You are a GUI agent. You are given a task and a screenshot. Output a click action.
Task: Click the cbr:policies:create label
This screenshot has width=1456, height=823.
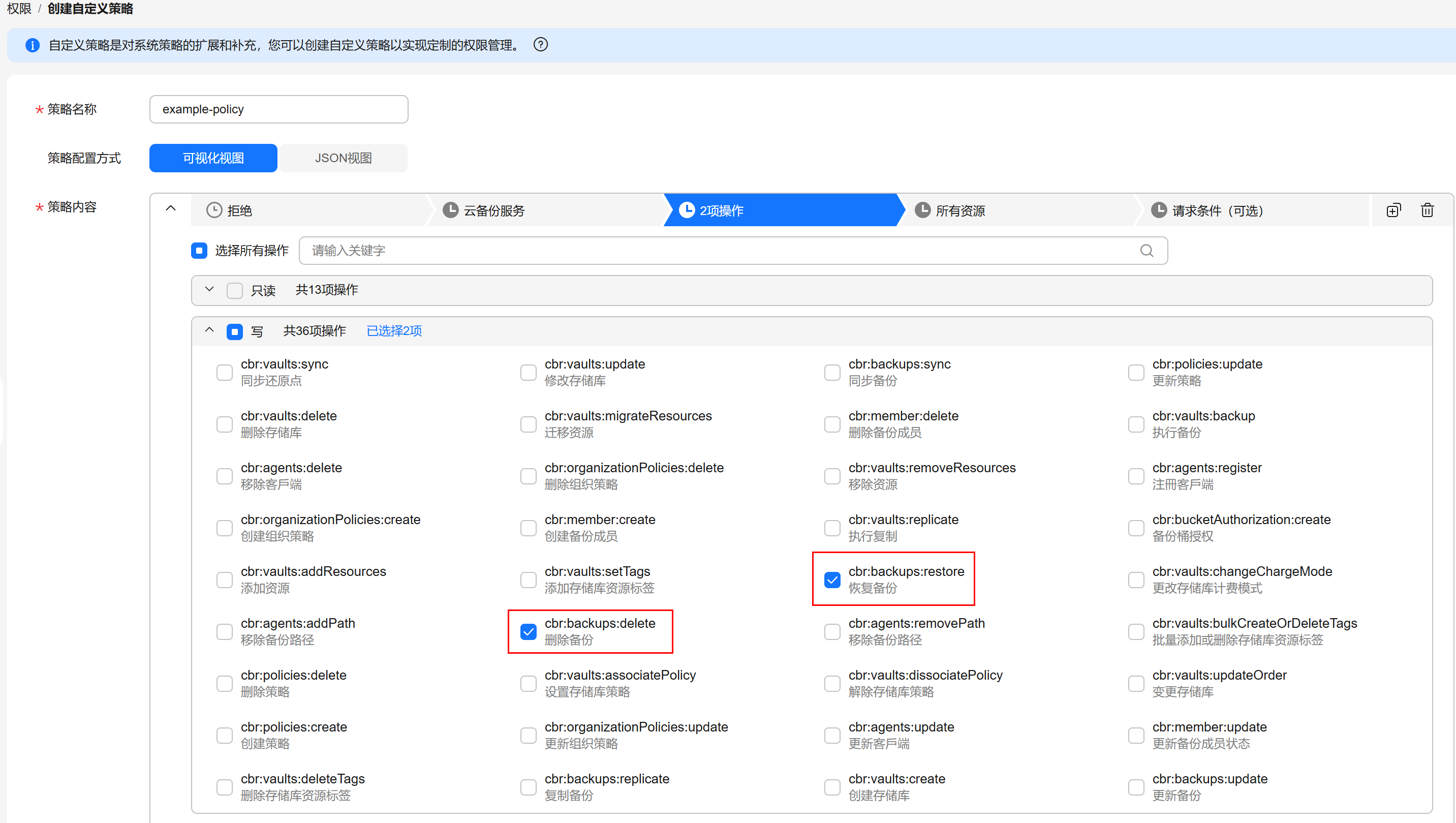click(x=294, y=727)
